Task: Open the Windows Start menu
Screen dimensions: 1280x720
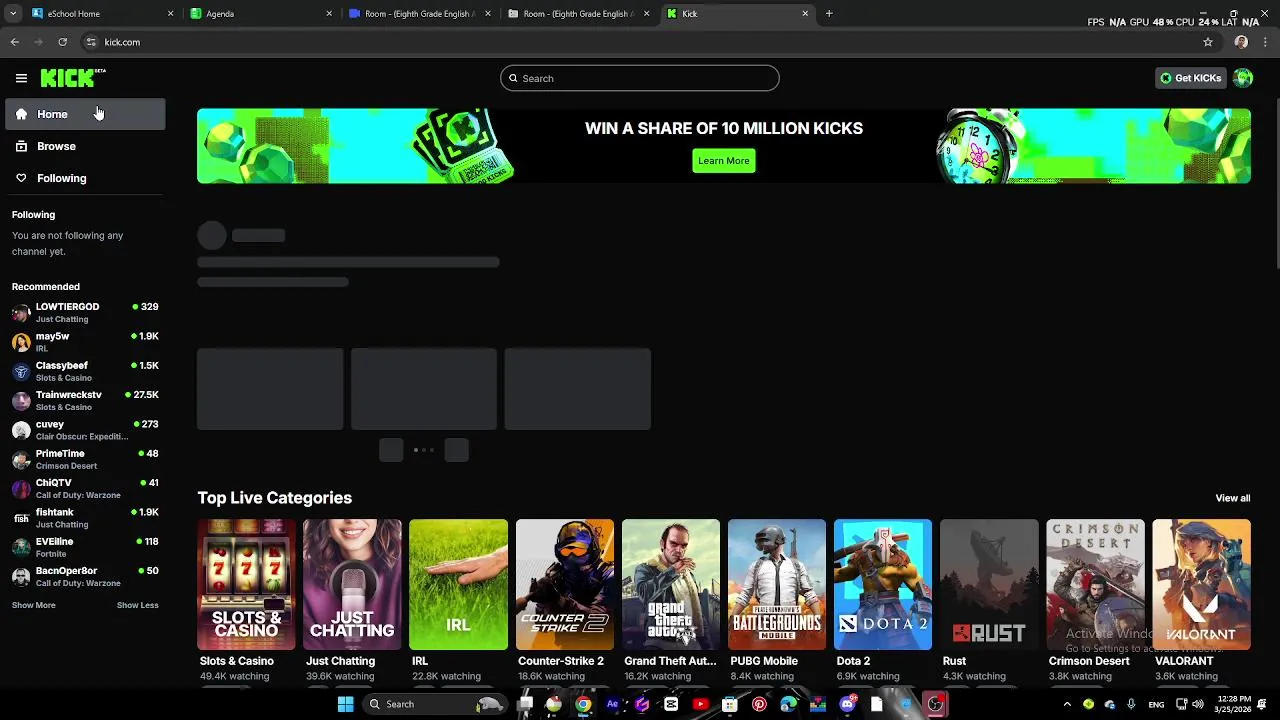Action: tap(345, 704)
